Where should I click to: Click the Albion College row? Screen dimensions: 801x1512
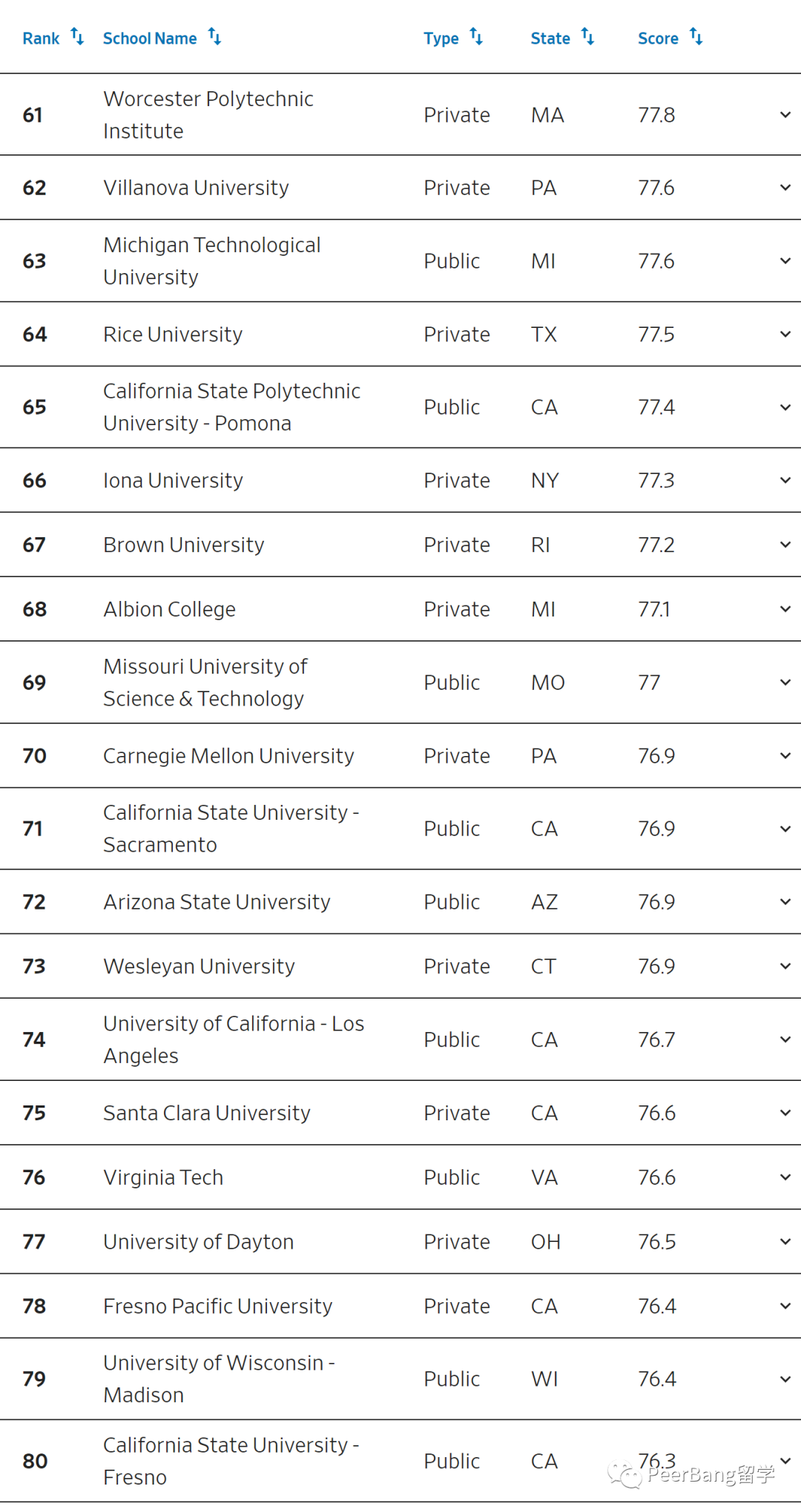[400, 609]
